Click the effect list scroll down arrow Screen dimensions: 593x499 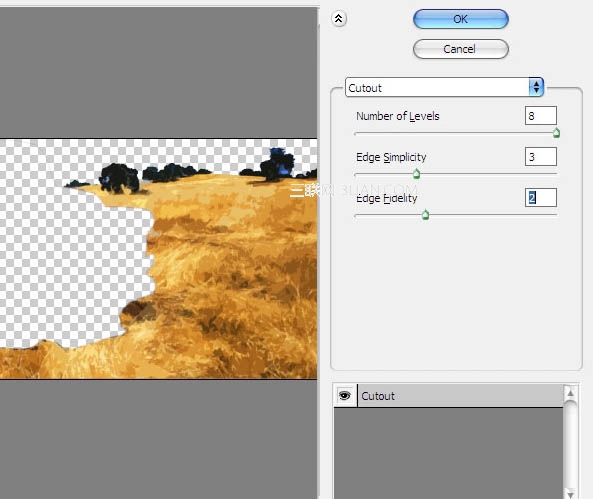pyautogui.click(x=570, y=493)
